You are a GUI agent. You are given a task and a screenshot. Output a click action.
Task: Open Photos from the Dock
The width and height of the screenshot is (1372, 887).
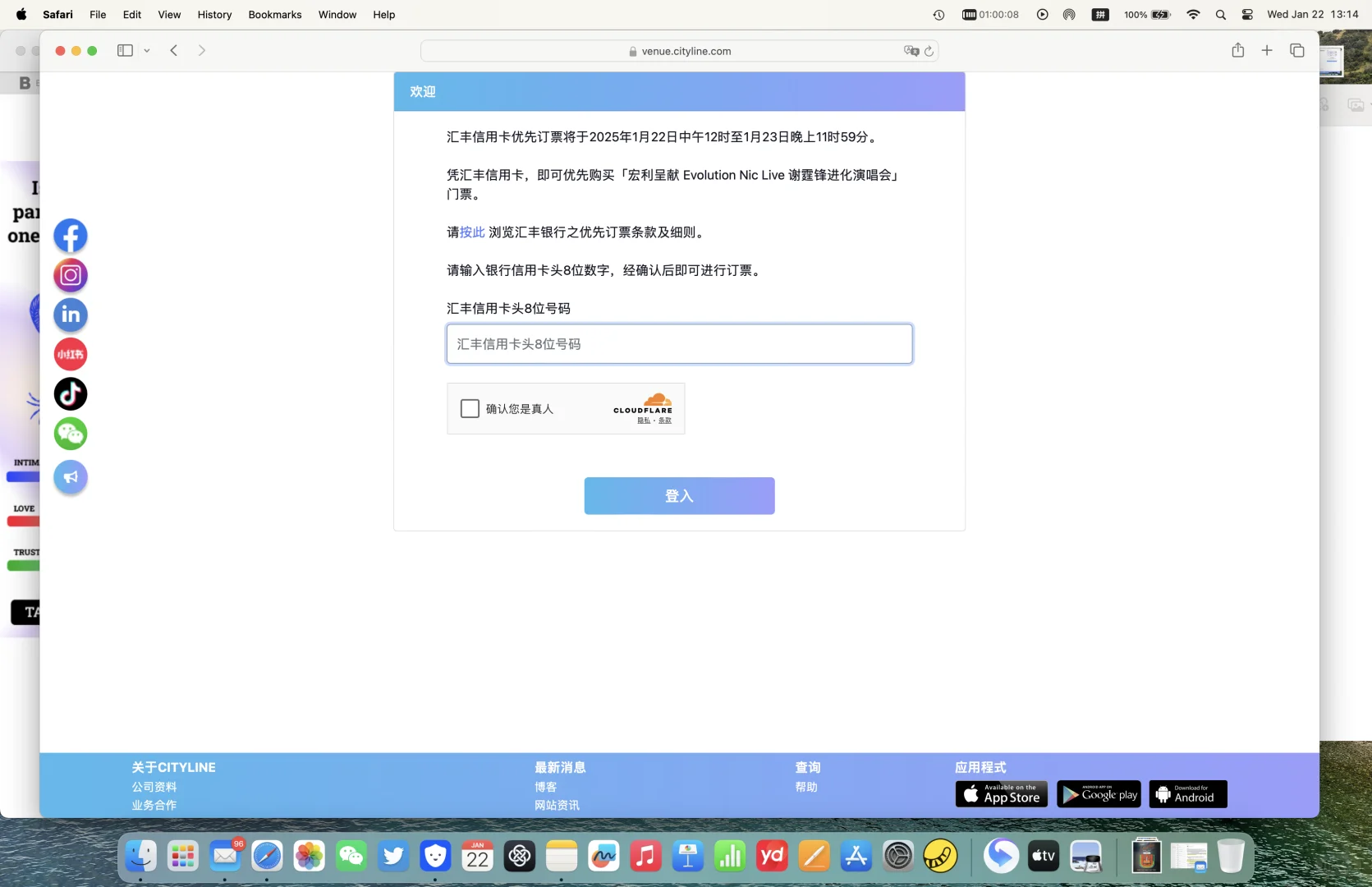click(310, 857)
